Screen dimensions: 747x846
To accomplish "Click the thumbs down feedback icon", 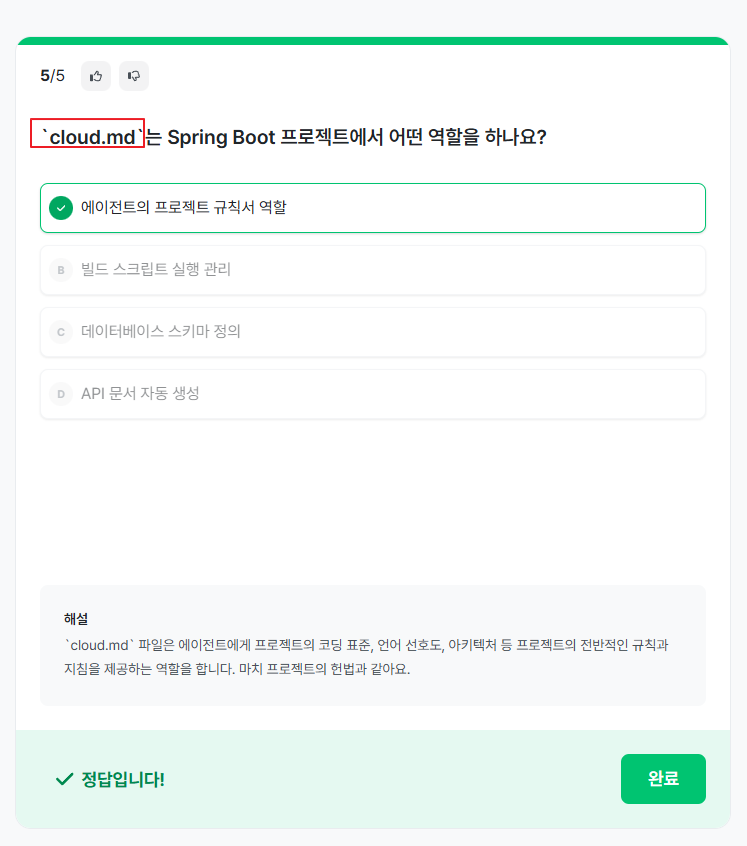I will click(134, 76).
